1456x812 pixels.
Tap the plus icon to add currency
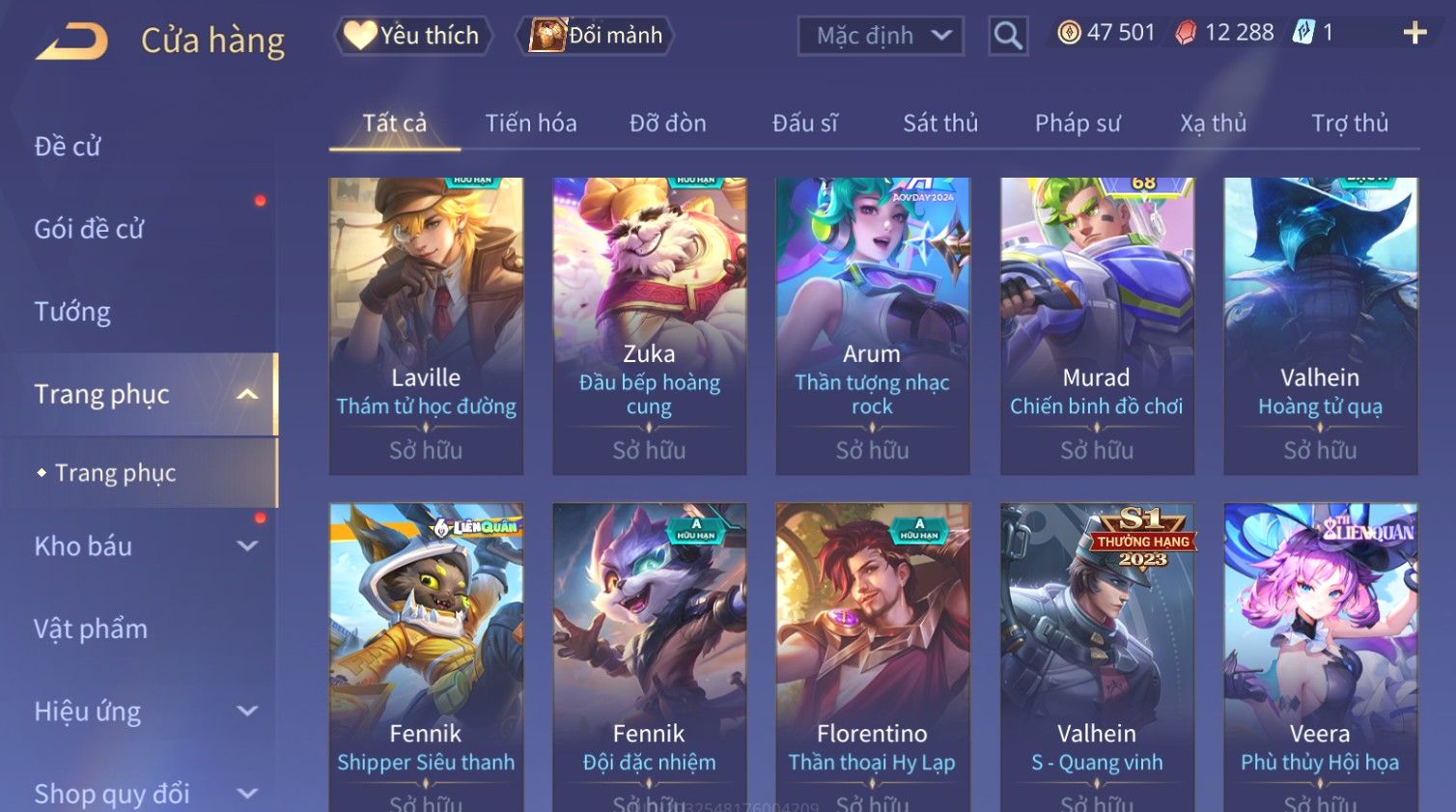[x=1414, y=33]
